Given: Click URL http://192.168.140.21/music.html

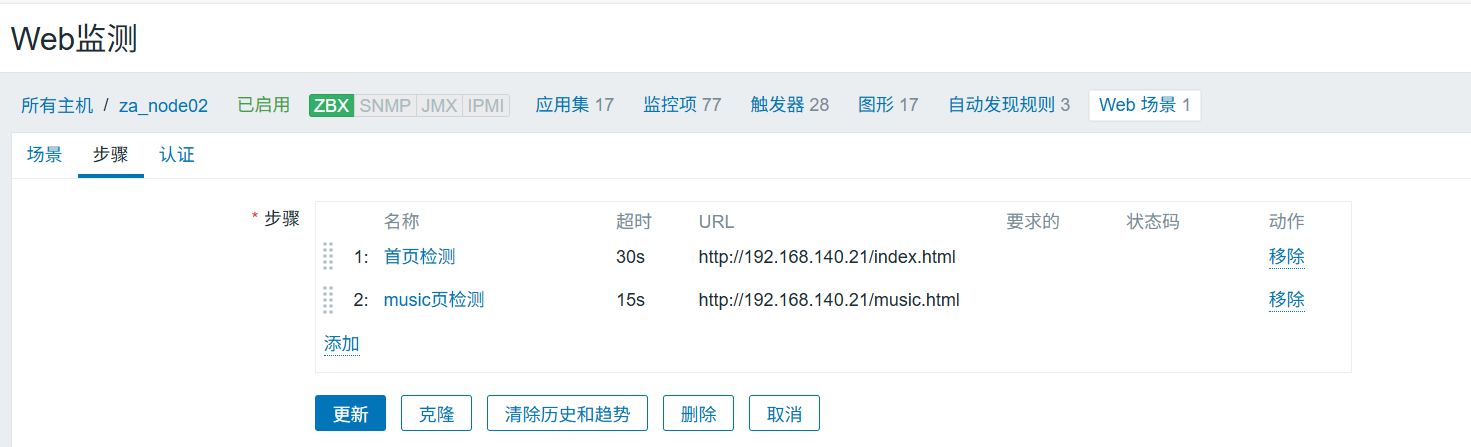Looking at the screenshot, I should (x=830, y=300).
